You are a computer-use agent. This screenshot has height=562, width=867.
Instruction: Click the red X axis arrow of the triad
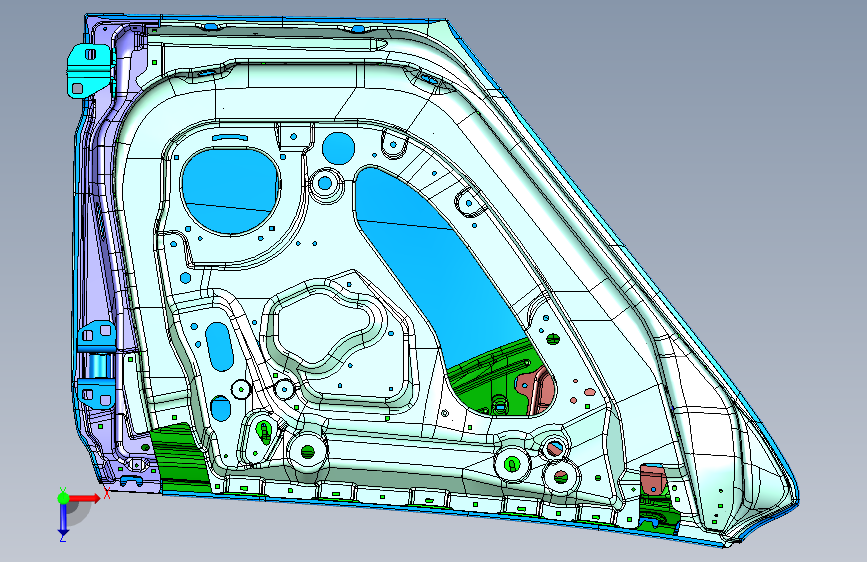click(86, 498)
